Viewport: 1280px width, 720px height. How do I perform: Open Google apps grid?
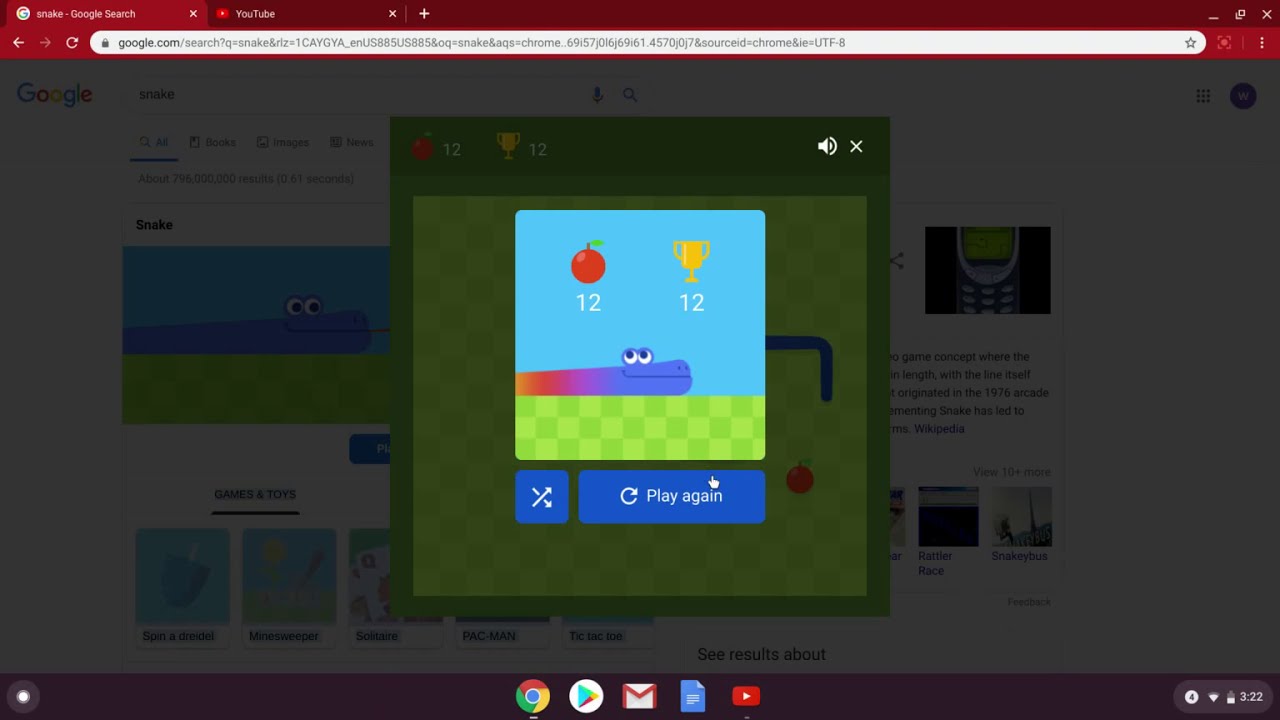tap(1203, 96)
